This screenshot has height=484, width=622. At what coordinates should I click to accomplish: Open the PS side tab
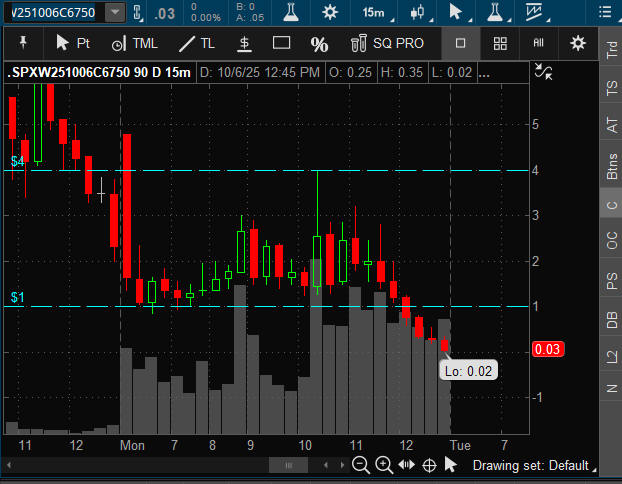(611, 280)
